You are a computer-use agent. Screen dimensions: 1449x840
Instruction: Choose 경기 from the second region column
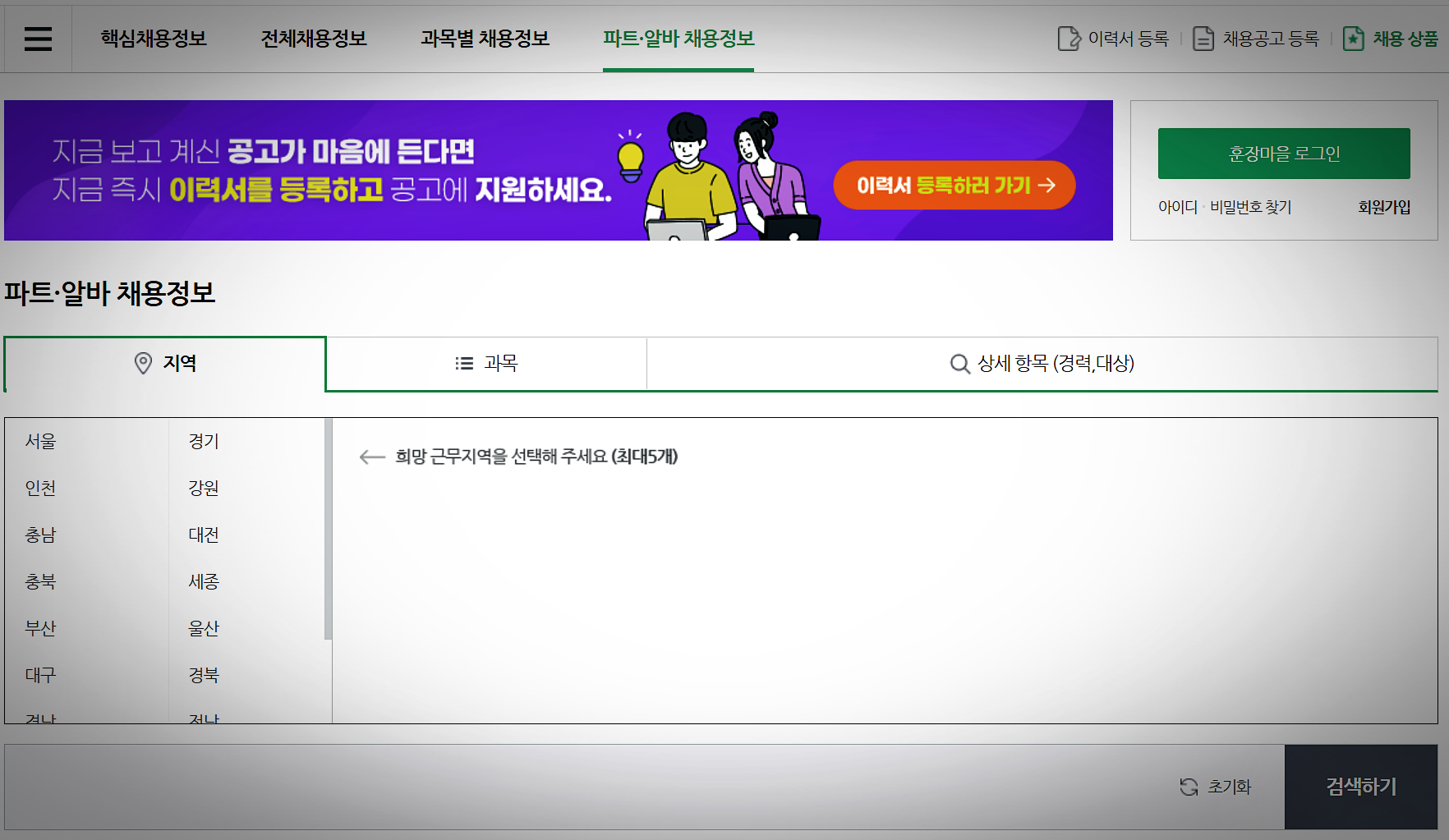click(202, 441)
